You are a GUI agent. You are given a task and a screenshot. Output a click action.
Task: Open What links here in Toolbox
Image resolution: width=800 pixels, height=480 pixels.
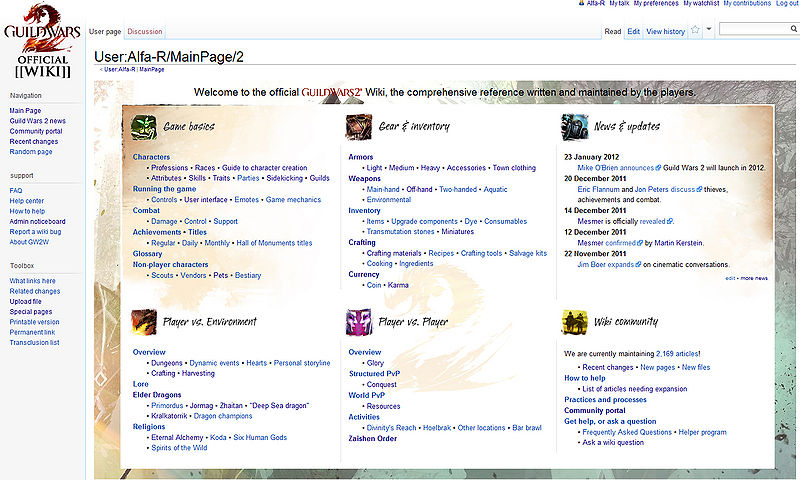[33, 281]
